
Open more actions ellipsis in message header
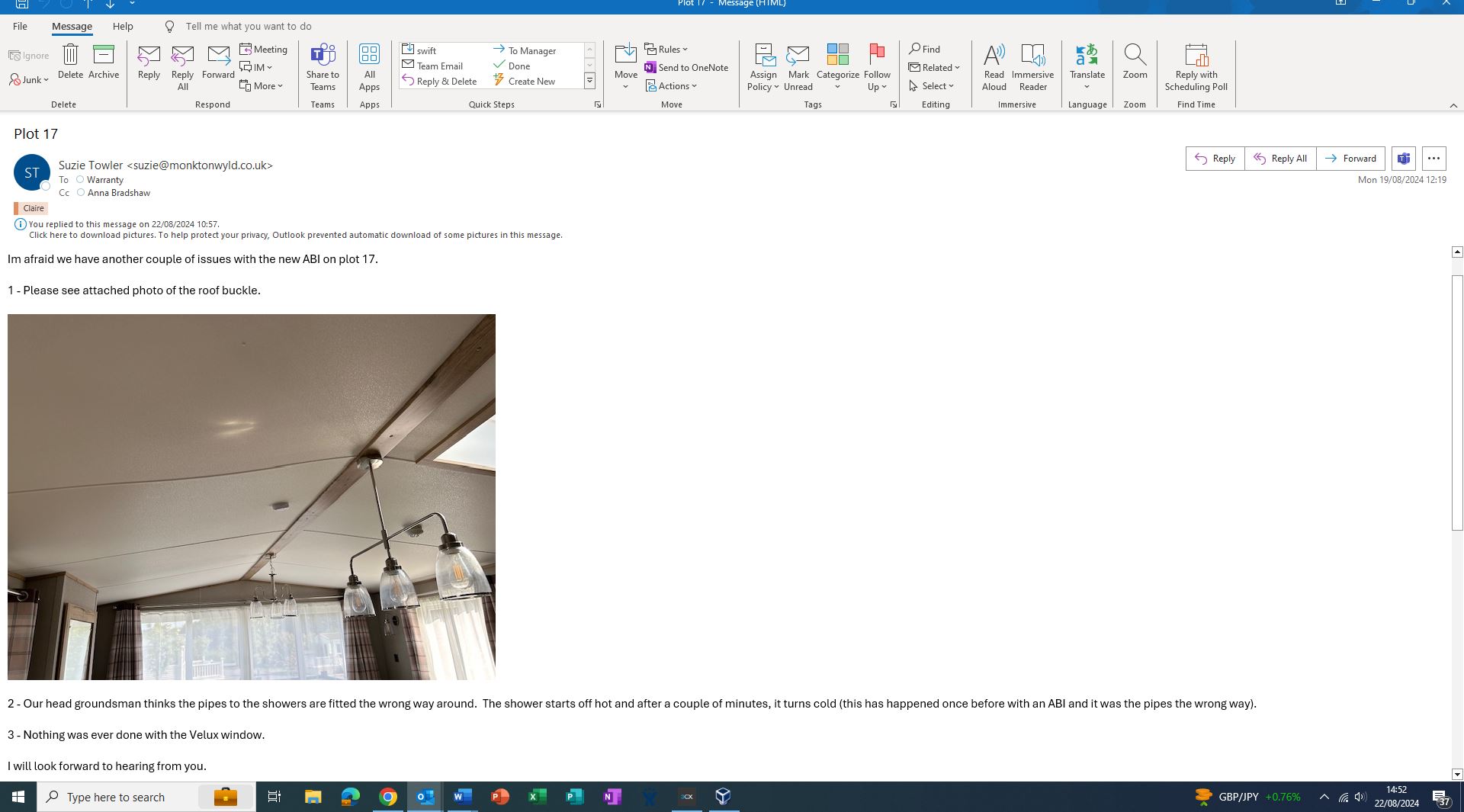click(x=1433, y=159)
